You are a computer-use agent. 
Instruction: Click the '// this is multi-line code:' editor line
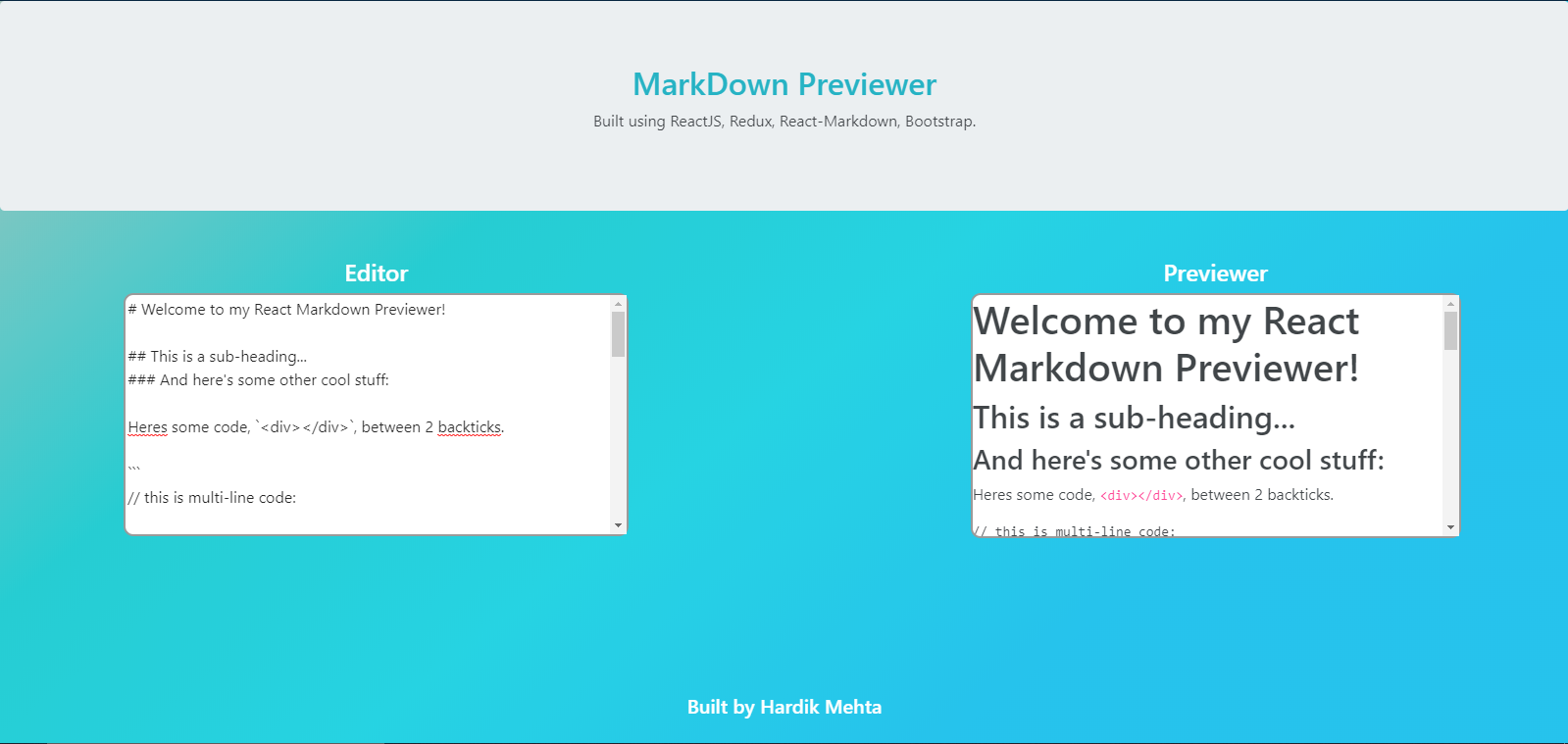coord(212,498)
